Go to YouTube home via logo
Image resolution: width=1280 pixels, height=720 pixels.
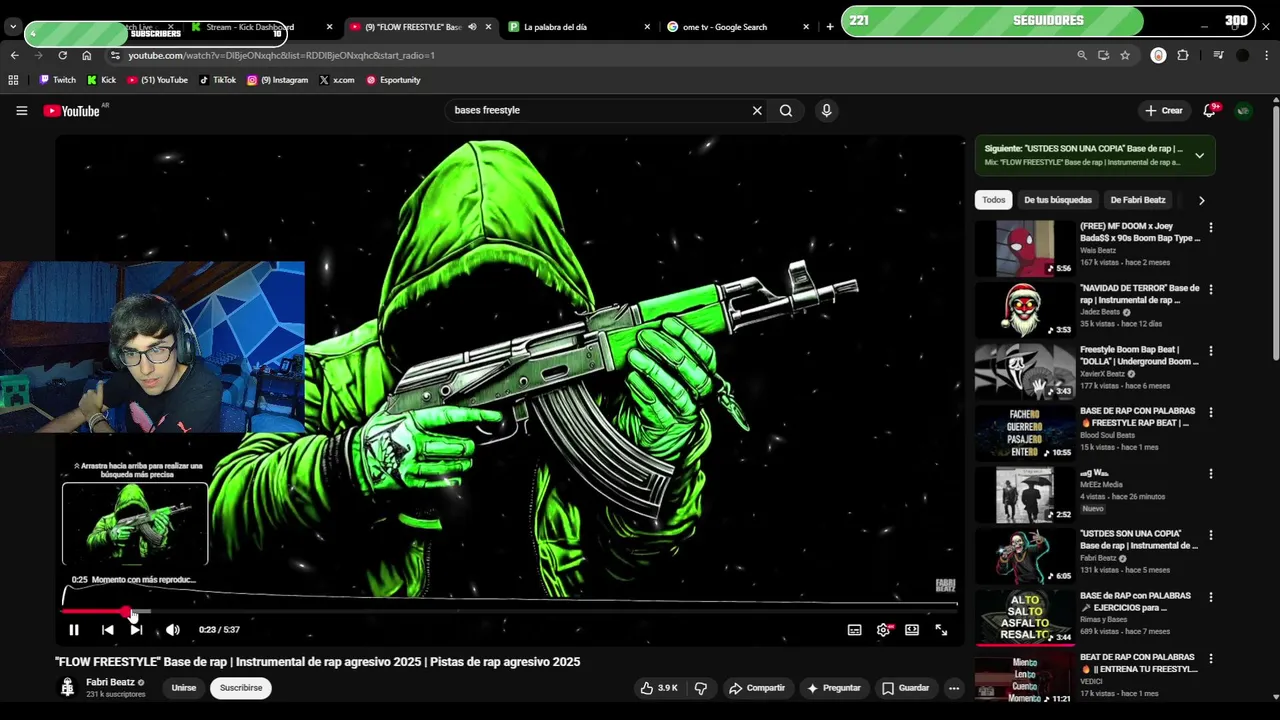point(72,111)
